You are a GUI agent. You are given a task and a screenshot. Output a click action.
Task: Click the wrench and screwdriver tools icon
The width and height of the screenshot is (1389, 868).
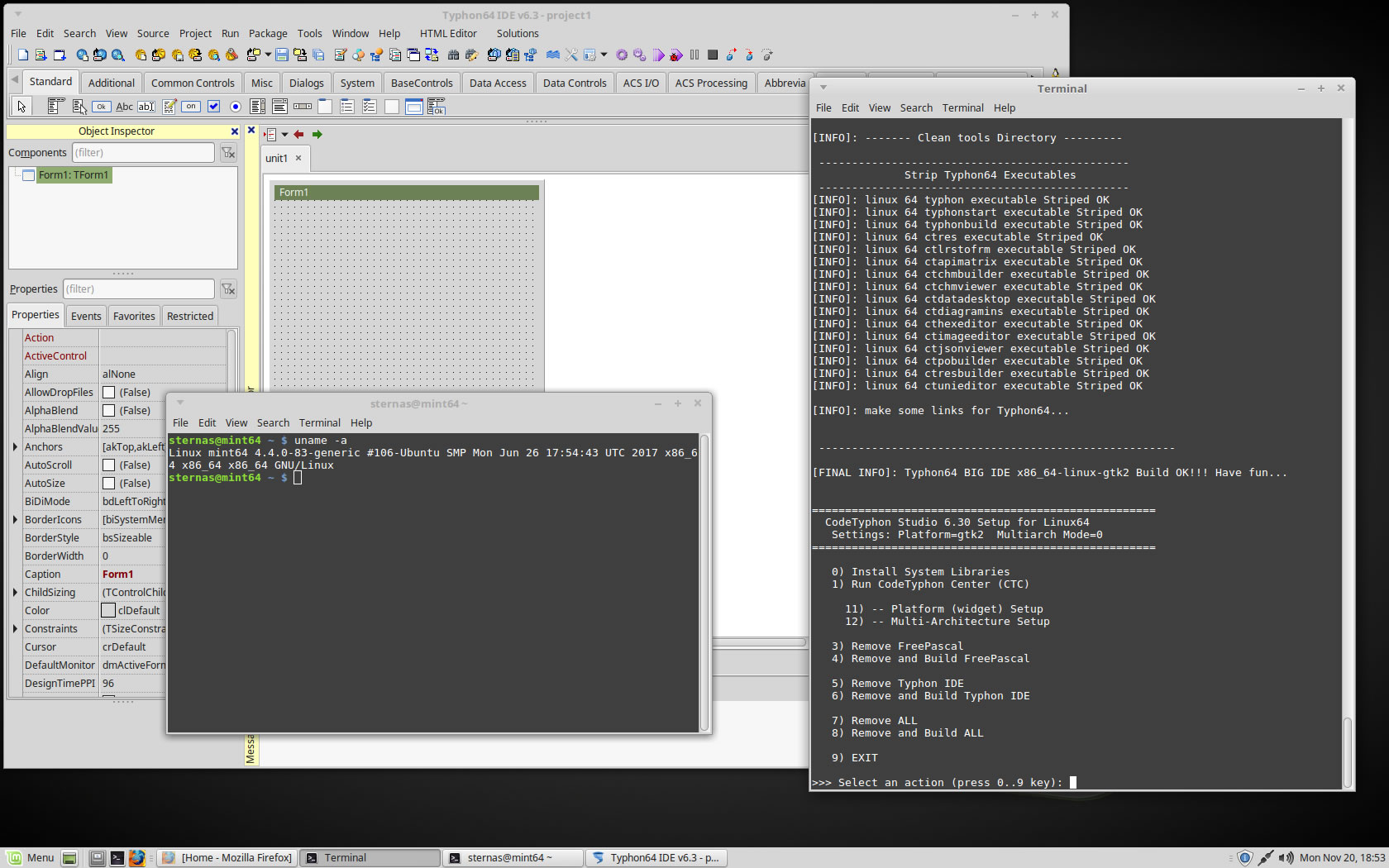point(571,55)
